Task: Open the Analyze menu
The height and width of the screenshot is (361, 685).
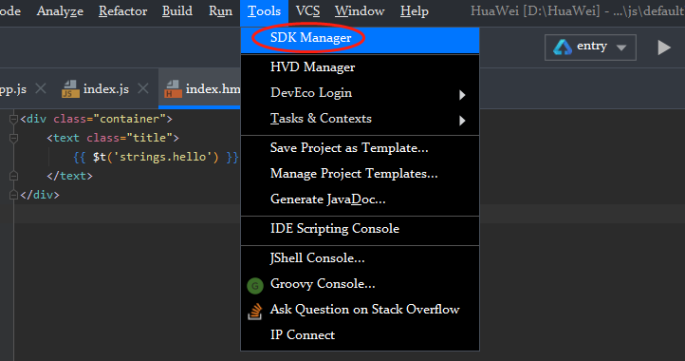Action: 60,11
